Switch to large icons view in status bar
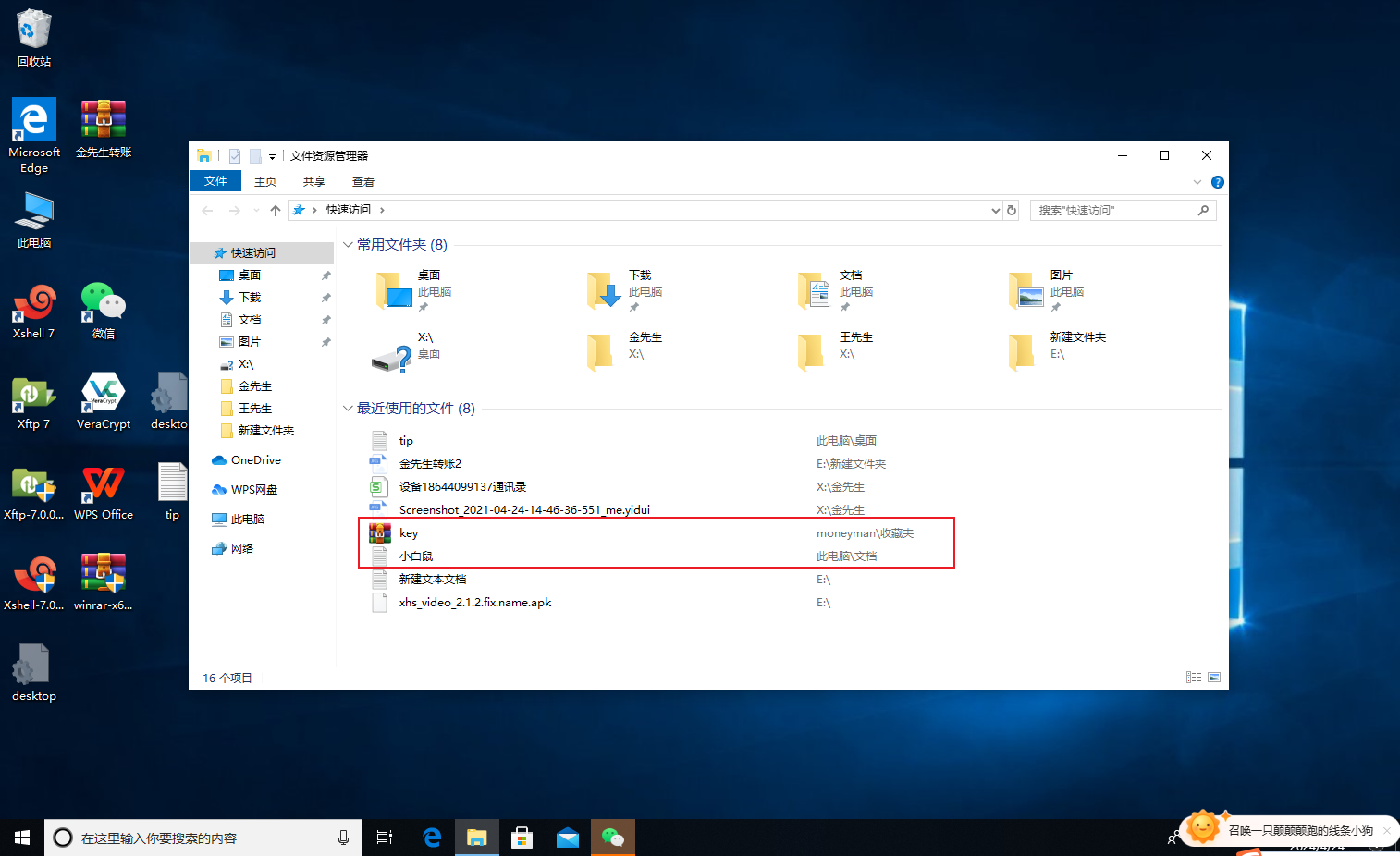This screenshot has height=856, width=1400. (x=1214, y=678)
